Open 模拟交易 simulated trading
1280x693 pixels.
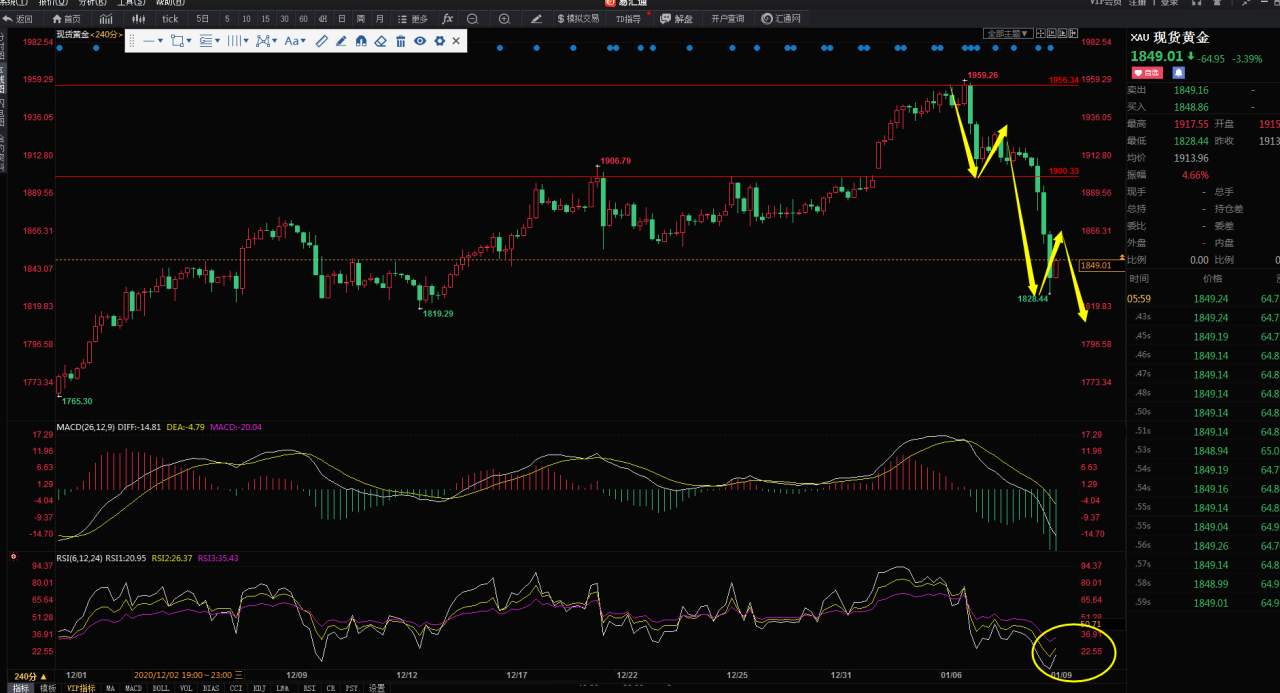(578, 19)
